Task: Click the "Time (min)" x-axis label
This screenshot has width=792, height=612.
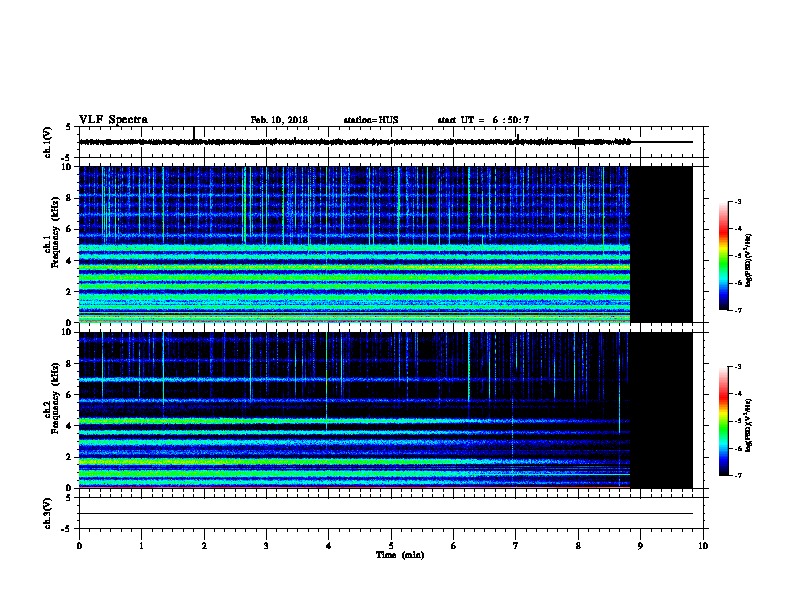Action: coord(400,555)
